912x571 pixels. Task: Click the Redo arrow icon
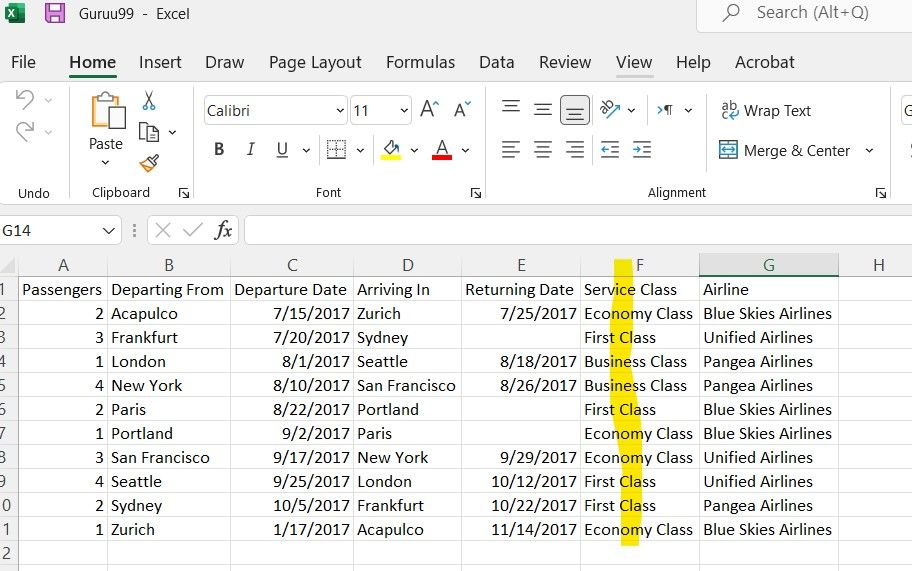click(x=24, y=131)
